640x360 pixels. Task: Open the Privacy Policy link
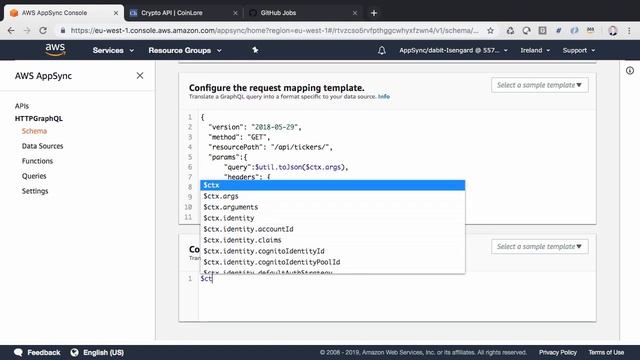click(558, 352)
